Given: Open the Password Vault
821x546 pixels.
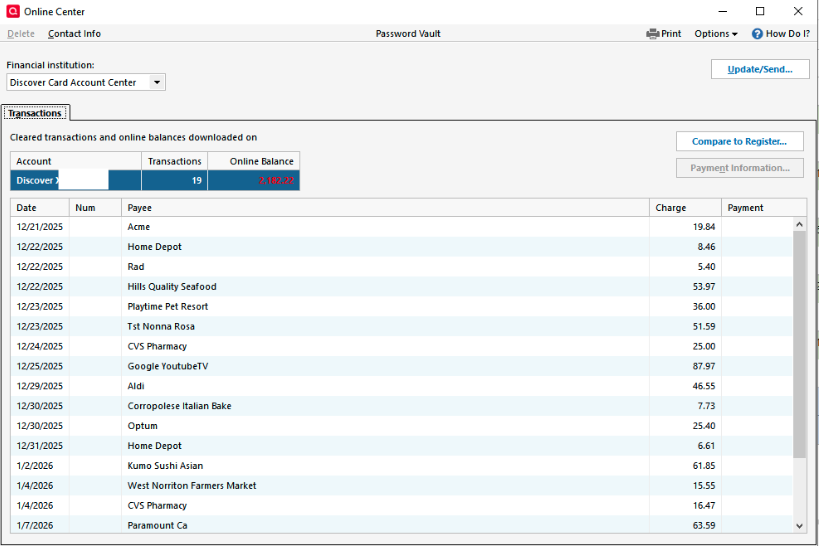Looking at the screenshot, I should point(408,34).
